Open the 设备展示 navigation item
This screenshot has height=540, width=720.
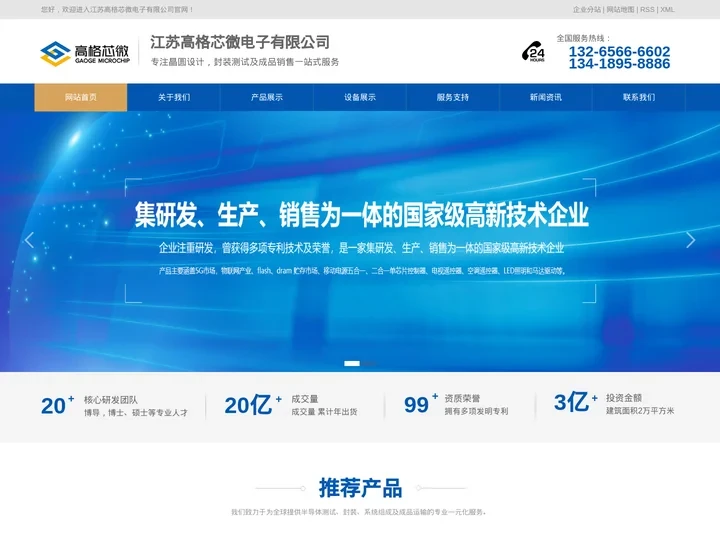tap(360, 97)
